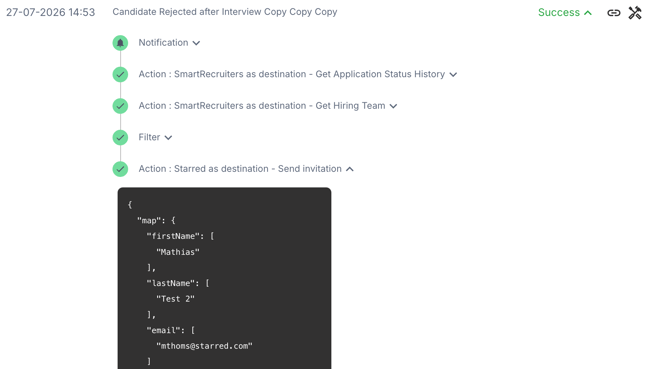The width and height of the screenshot is (670, 369).
Task: Click the "email" key in JSON
Action: pyautogui.click(x=165, y=330)
